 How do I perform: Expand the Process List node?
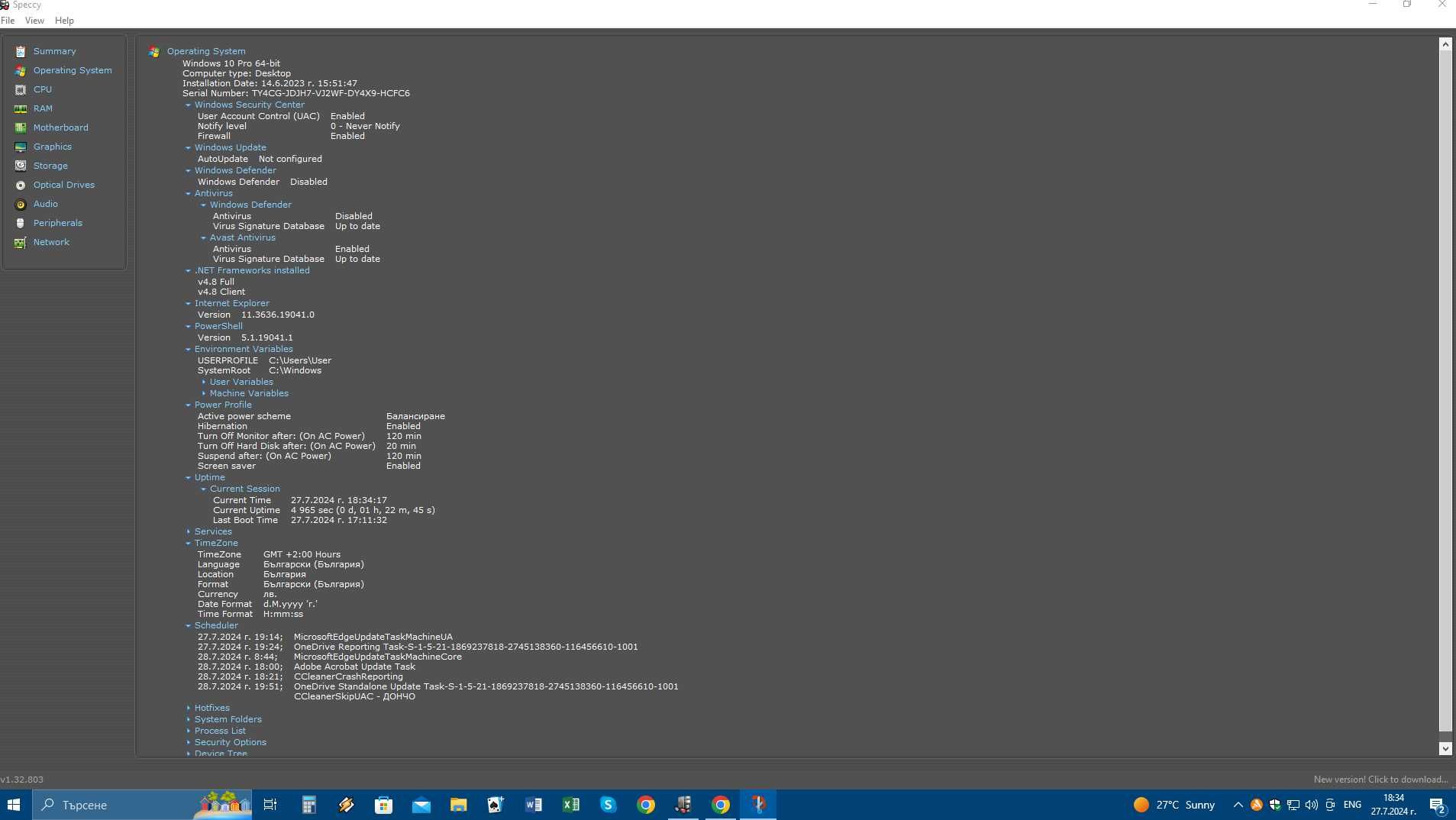(x=188, y=731)
